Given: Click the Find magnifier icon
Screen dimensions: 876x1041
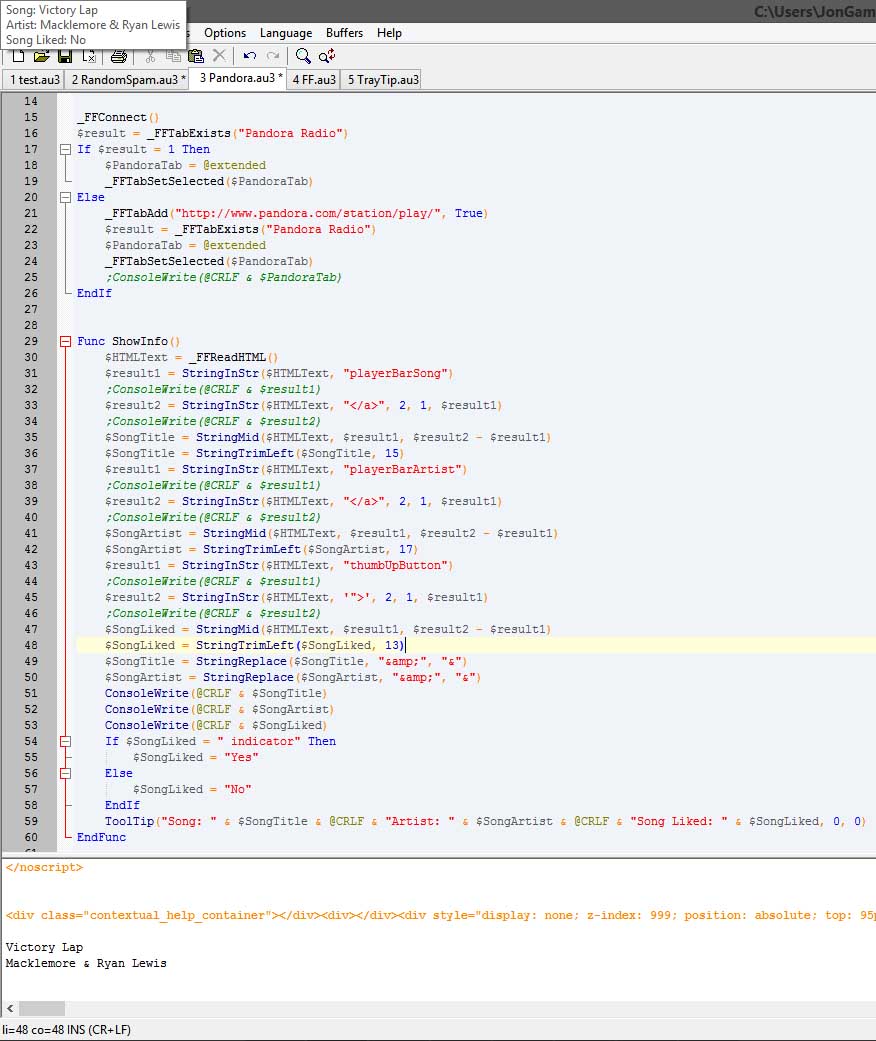Looking at the screenshot, I should pos(303,56).
